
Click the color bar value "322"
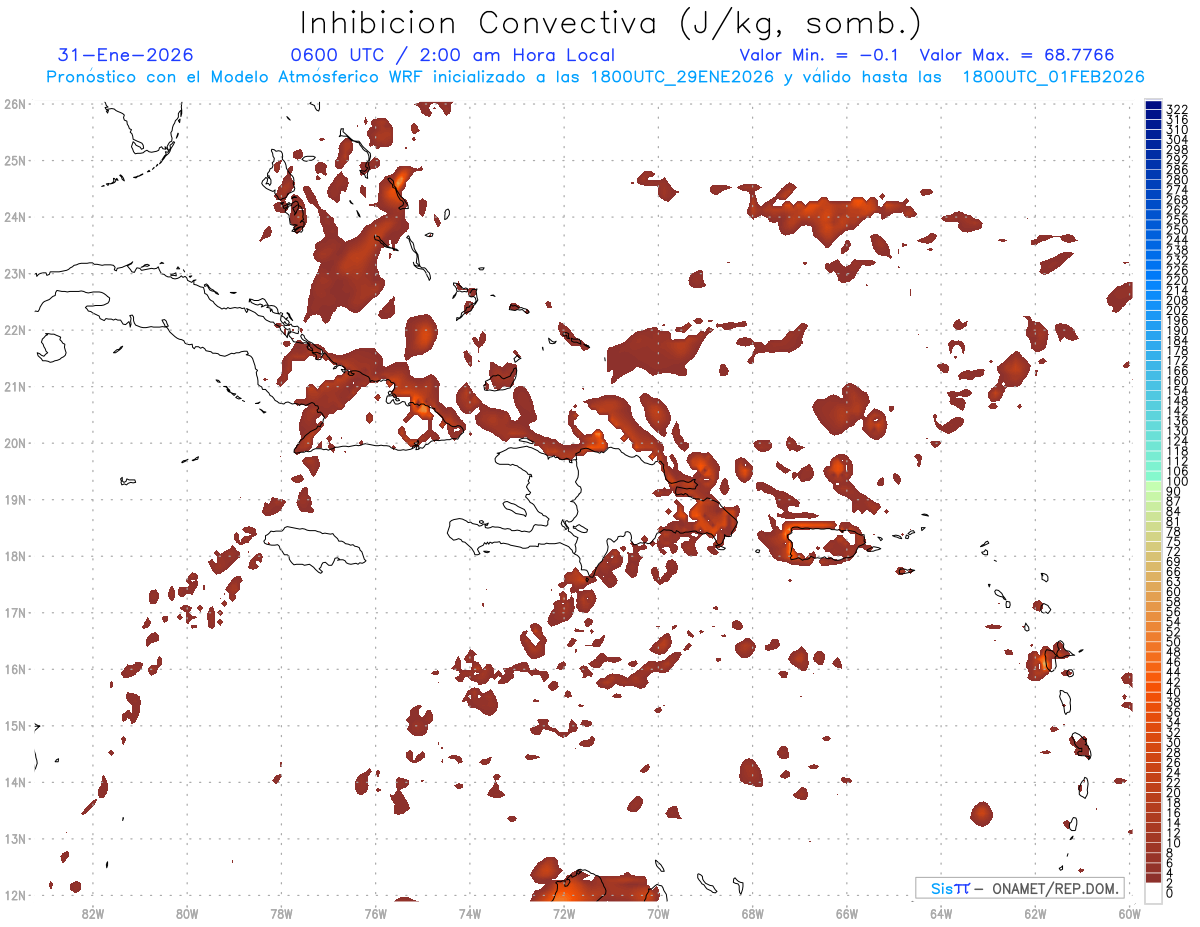[x=1177, y=109]
